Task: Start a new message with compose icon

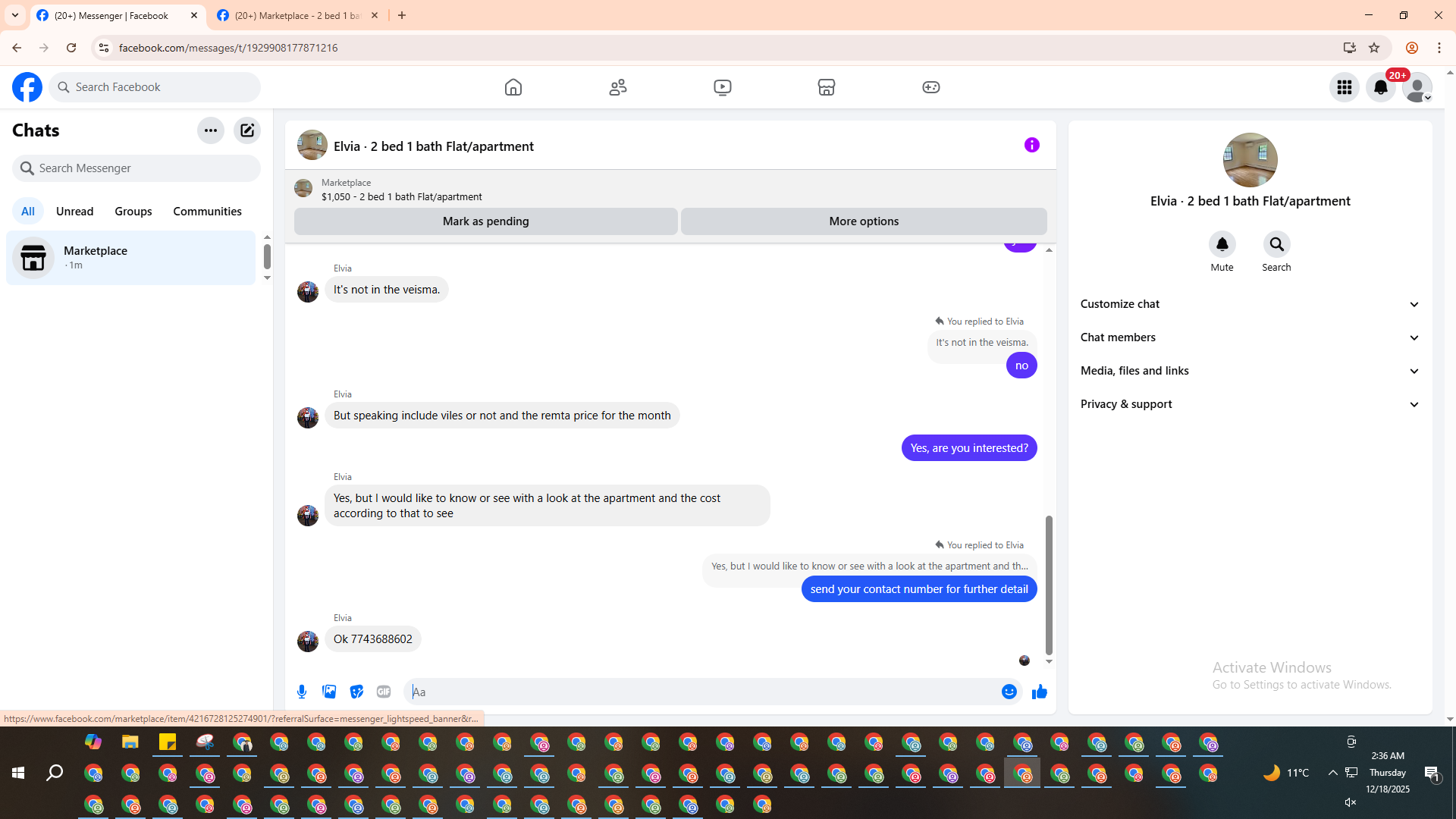Action: pos(247,130)
